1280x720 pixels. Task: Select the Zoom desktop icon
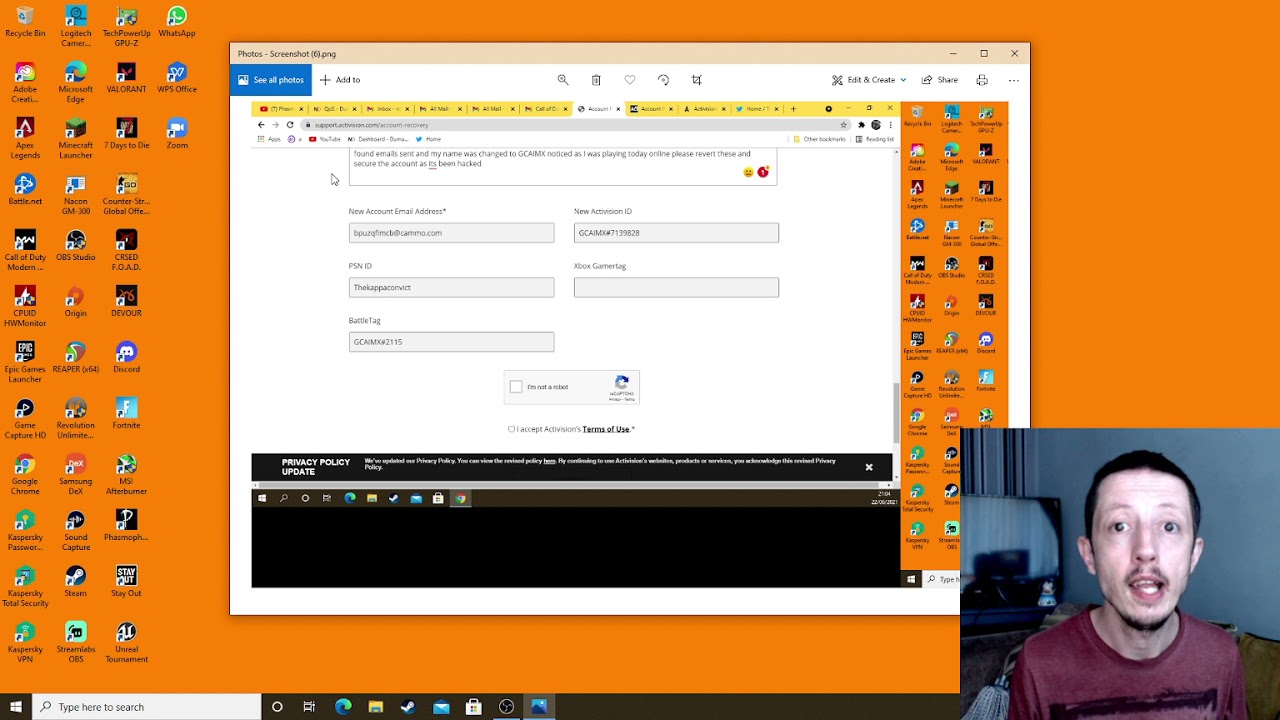coord(177,134)
